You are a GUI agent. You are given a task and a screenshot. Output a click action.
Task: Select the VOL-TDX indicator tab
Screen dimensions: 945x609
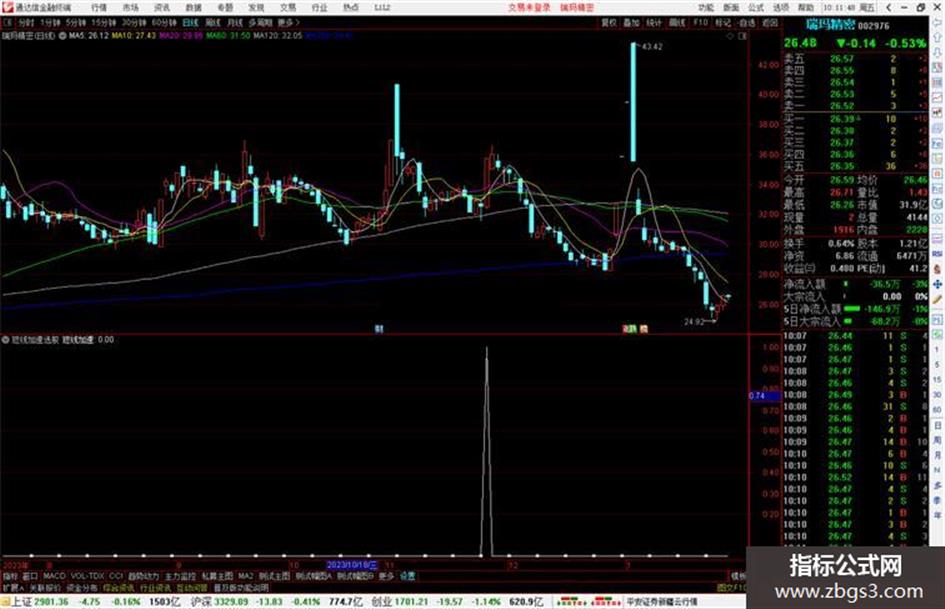pos(87,576)
